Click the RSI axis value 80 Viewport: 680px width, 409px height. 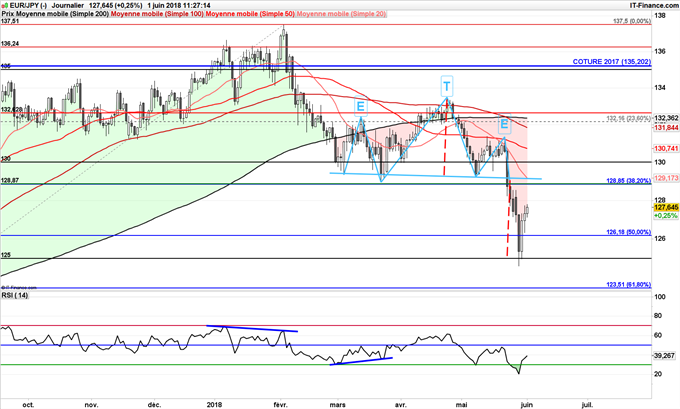(x=658, y=316)
